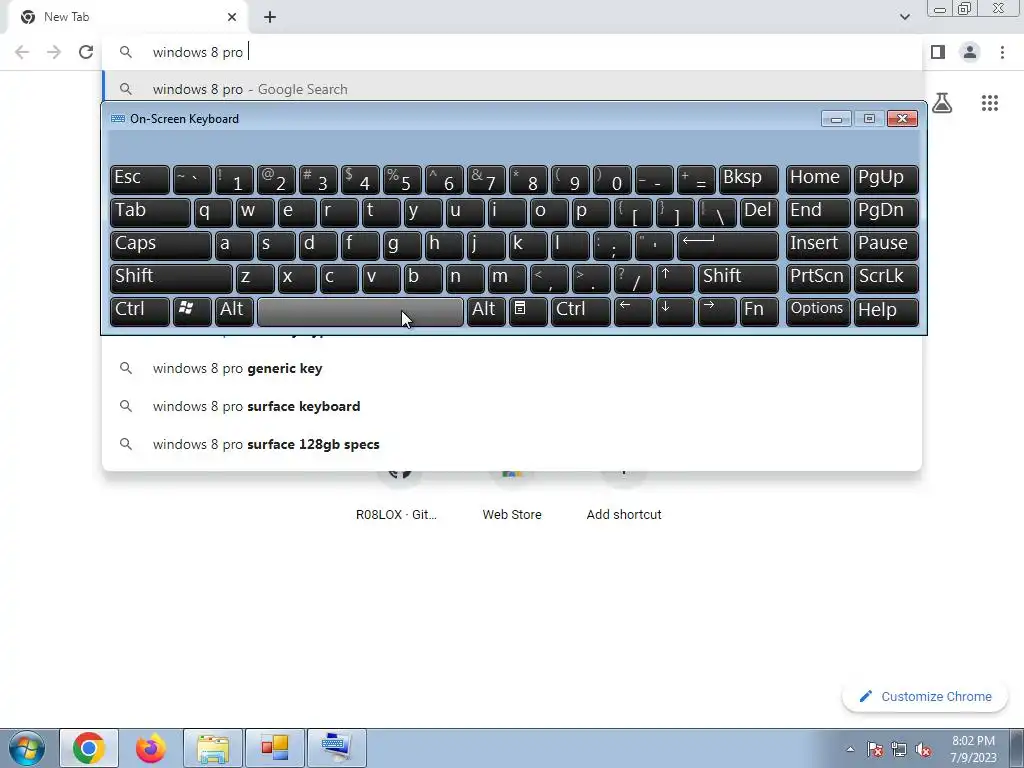Toggle the left Shift key
Image resolution: width=1024 pixels, height=768 pixels.
171,278
